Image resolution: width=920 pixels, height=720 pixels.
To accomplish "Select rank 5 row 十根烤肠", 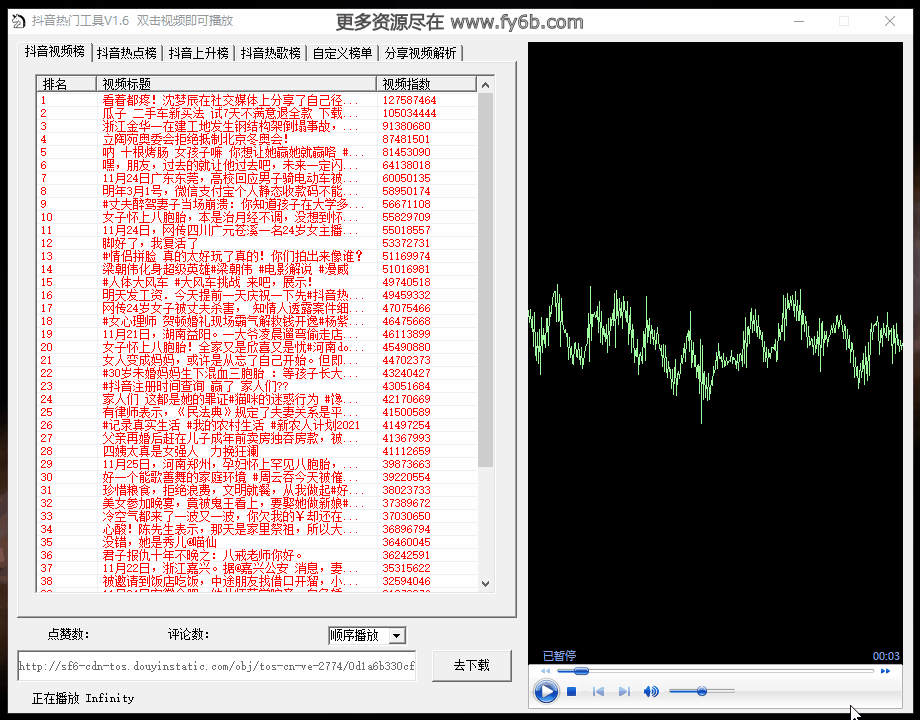I will (257, 152).
